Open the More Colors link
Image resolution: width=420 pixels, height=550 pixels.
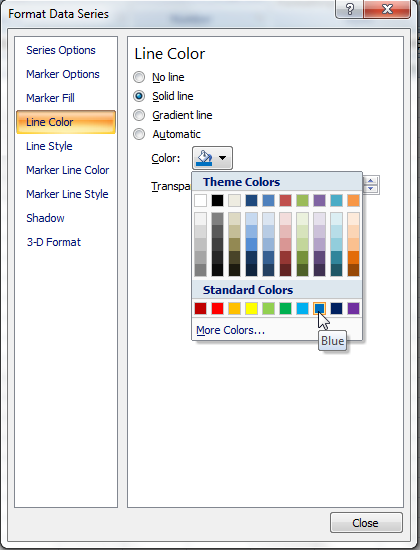(x=231, y=330)
